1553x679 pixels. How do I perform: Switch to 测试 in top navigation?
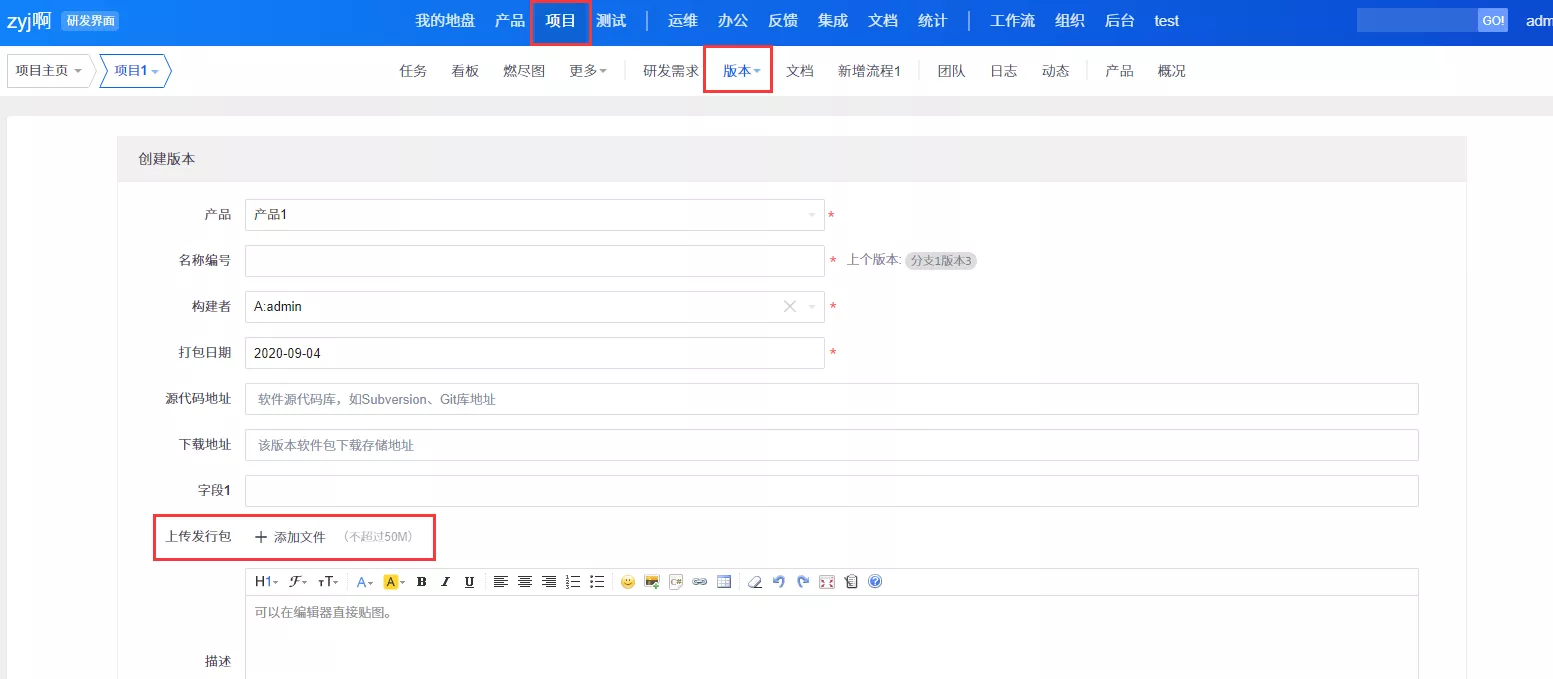point(611,21)
